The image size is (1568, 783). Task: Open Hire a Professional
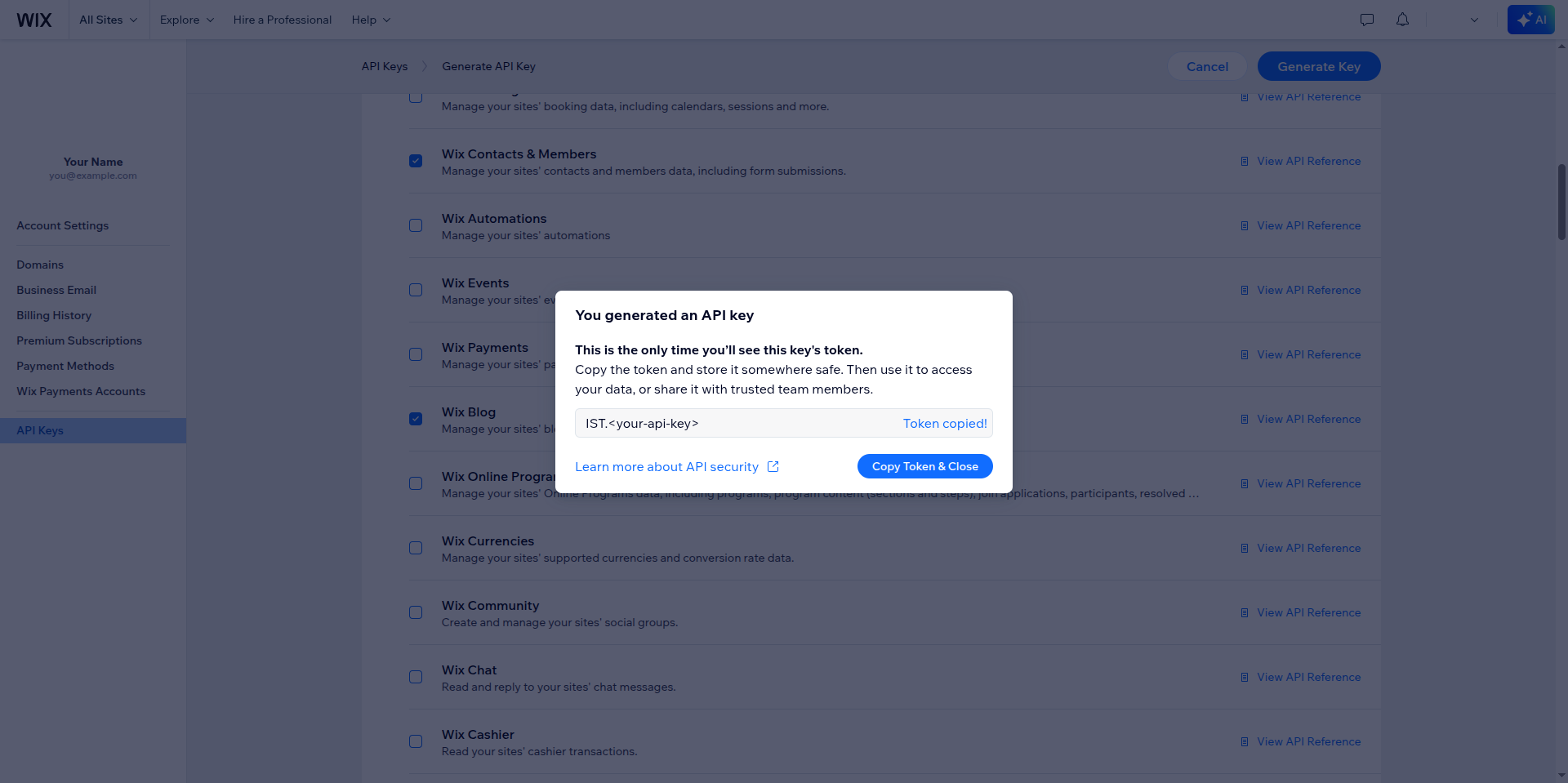(x=283, y=20)
